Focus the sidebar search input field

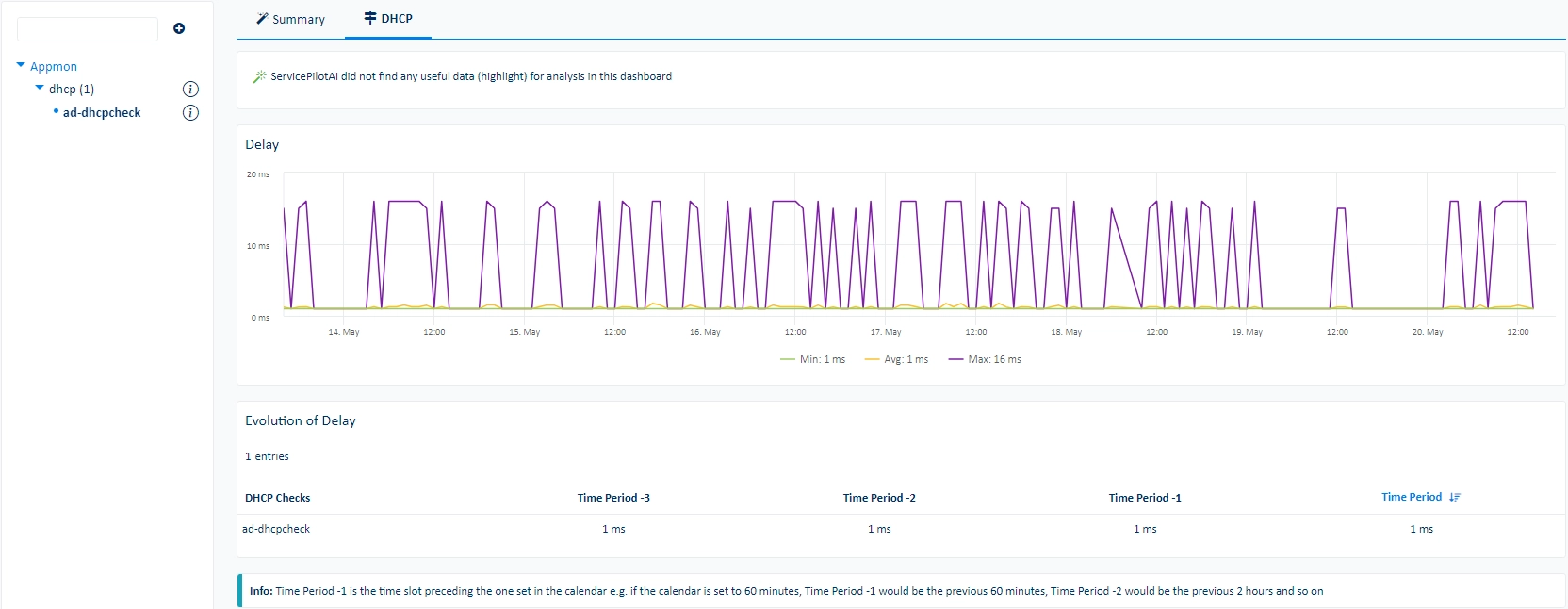pos(88,28)
